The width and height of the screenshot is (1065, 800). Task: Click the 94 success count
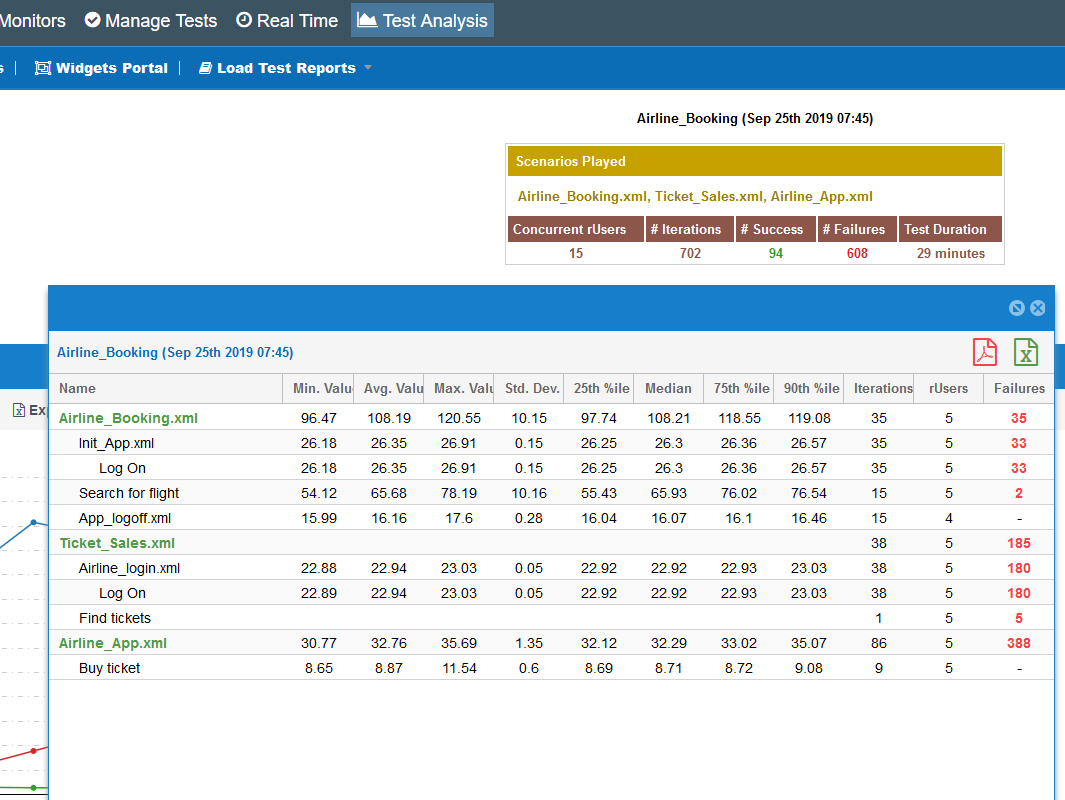click(x=776, y=253)
